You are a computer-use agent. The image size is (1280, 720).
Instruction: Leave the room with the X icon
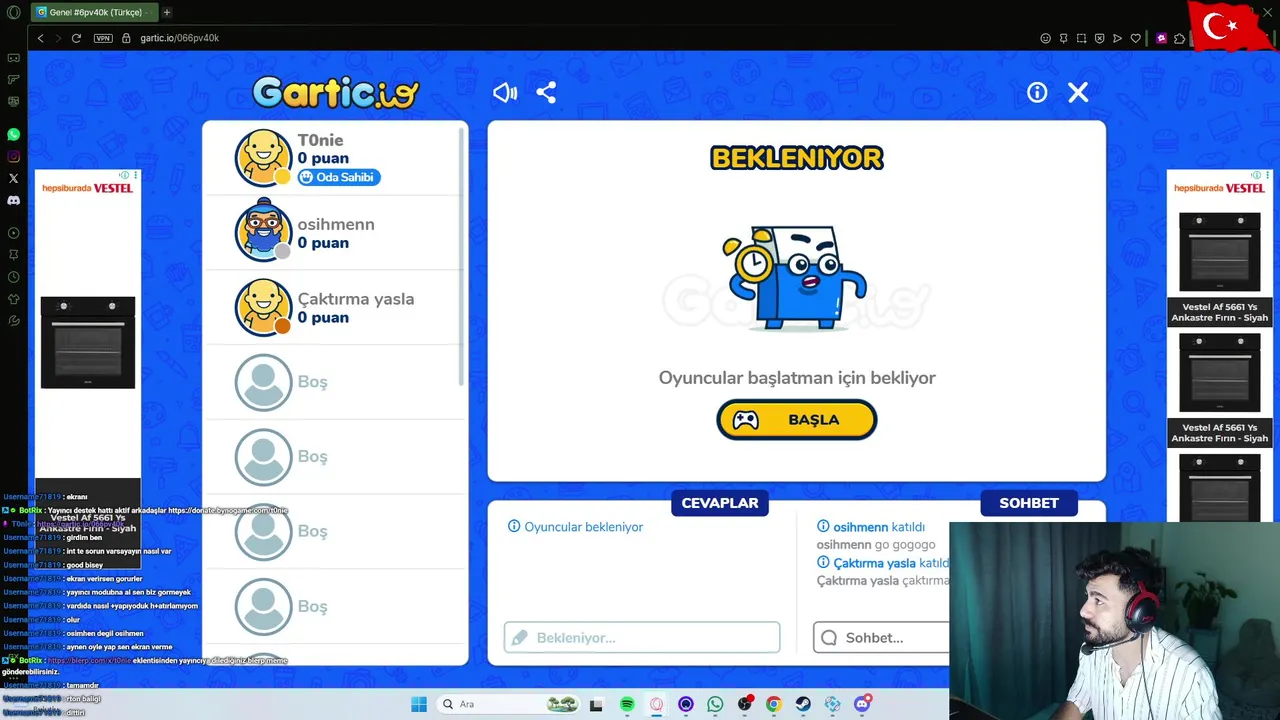point(1078,92)
